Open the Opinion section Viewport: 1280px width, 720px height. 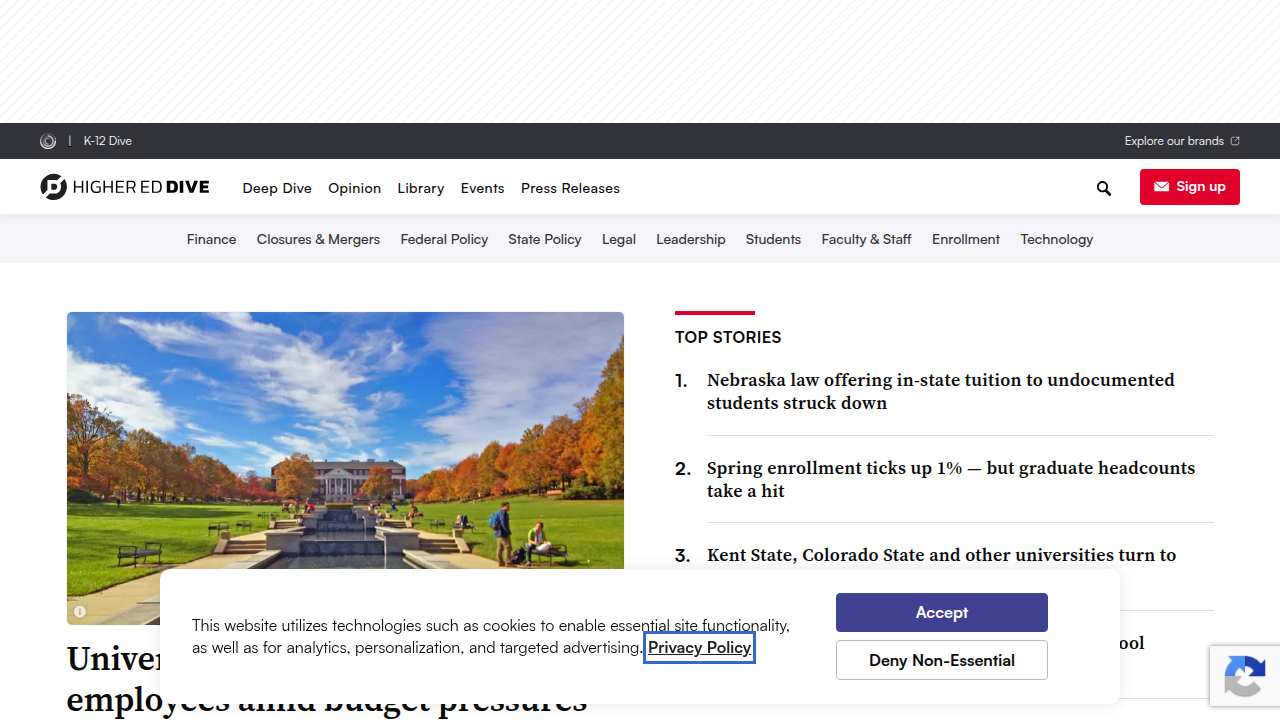354,188
